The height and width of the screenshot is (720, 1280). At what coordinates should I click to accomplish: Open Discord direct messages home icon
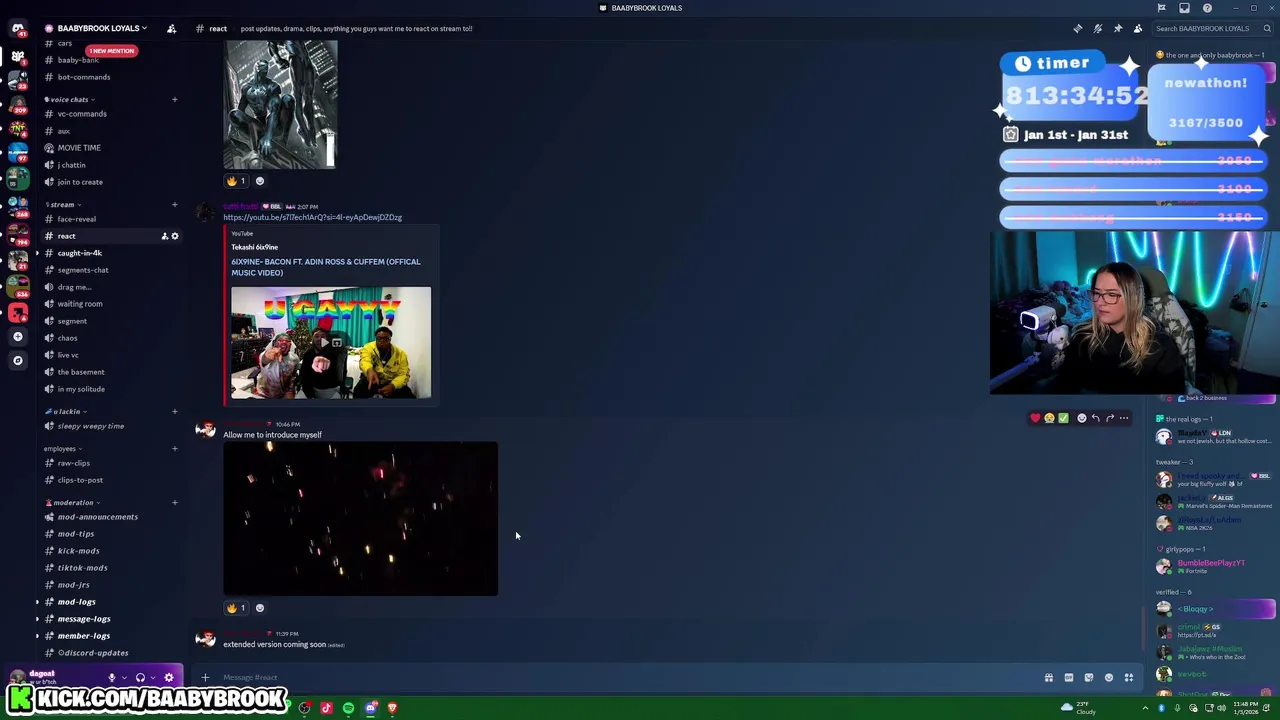tap(18, 28)
